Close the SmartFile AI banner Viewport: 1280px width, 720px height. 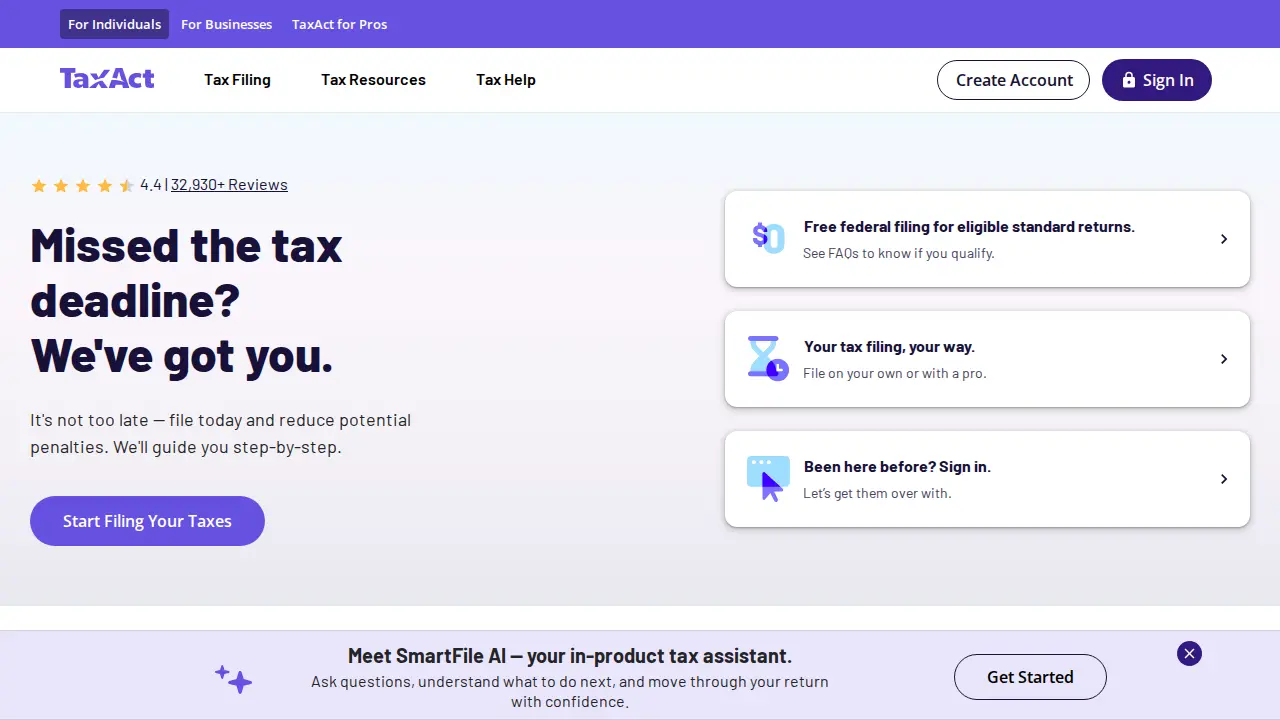point(1189,654)
